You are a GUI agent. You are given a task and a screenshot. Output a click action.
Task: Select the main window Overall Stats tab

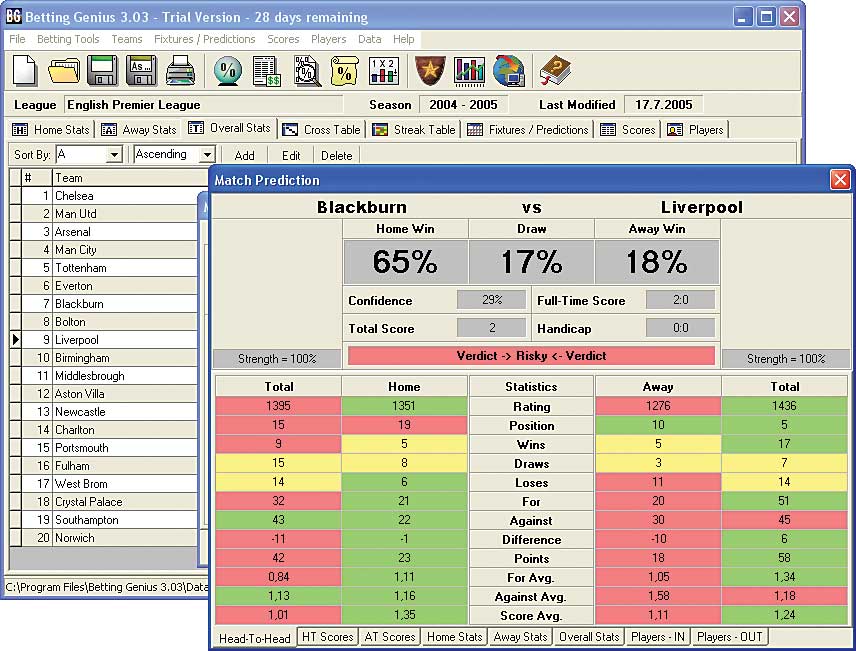[x=229, y=128]
